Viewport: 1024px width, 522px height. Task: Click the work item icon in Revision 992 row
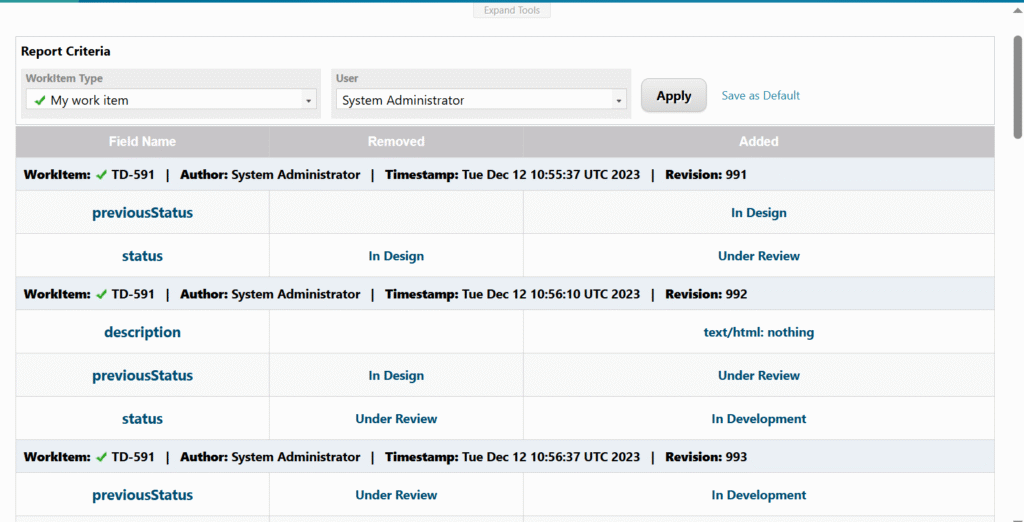click(x=101, y=294)
